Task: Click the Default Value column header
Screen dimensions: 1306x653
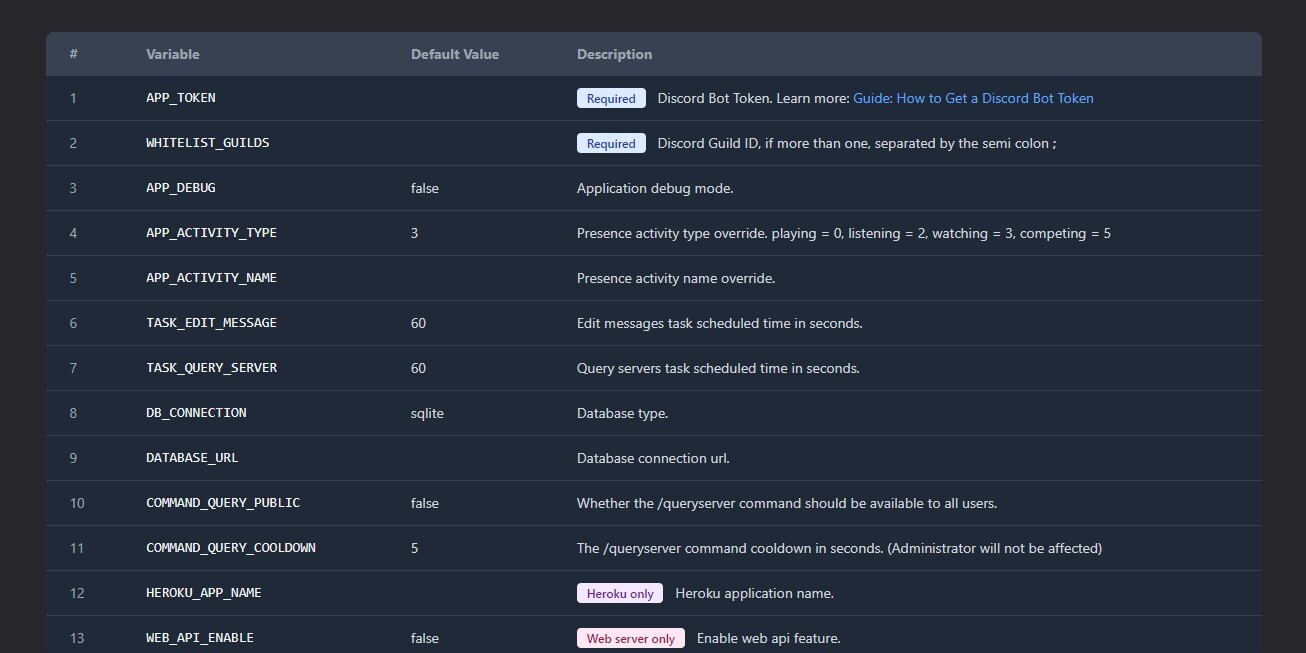Action: (x=454, y=54)
